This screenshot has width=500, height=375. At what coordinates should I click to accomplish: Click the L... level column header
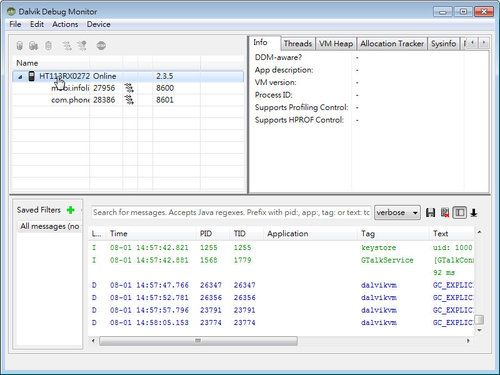tap(96, 234)
